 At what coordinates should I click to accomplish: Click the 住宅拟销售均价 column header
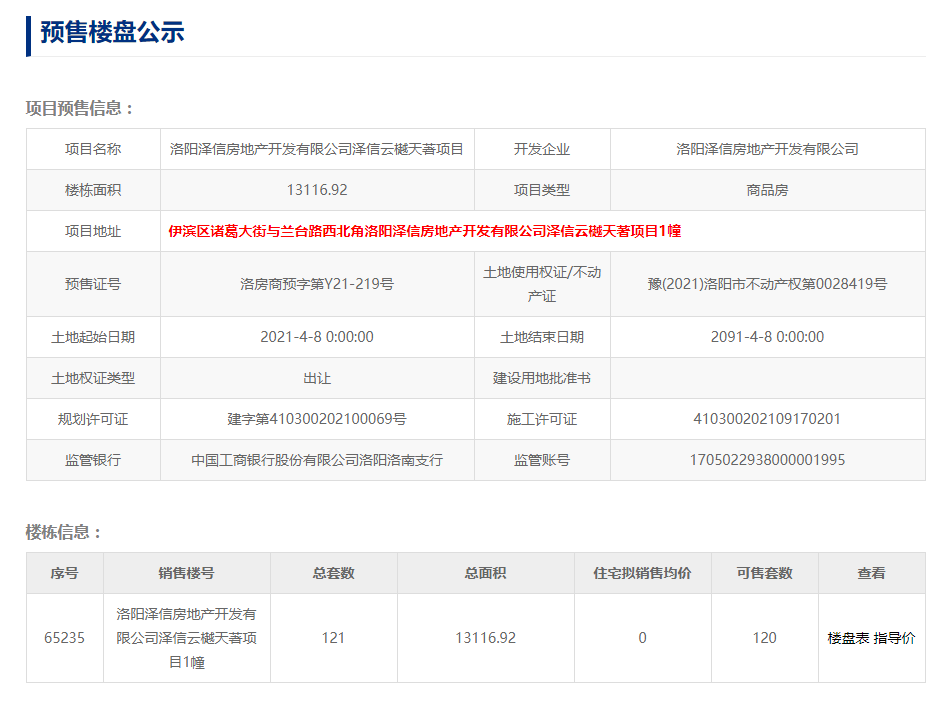point(643,573)
